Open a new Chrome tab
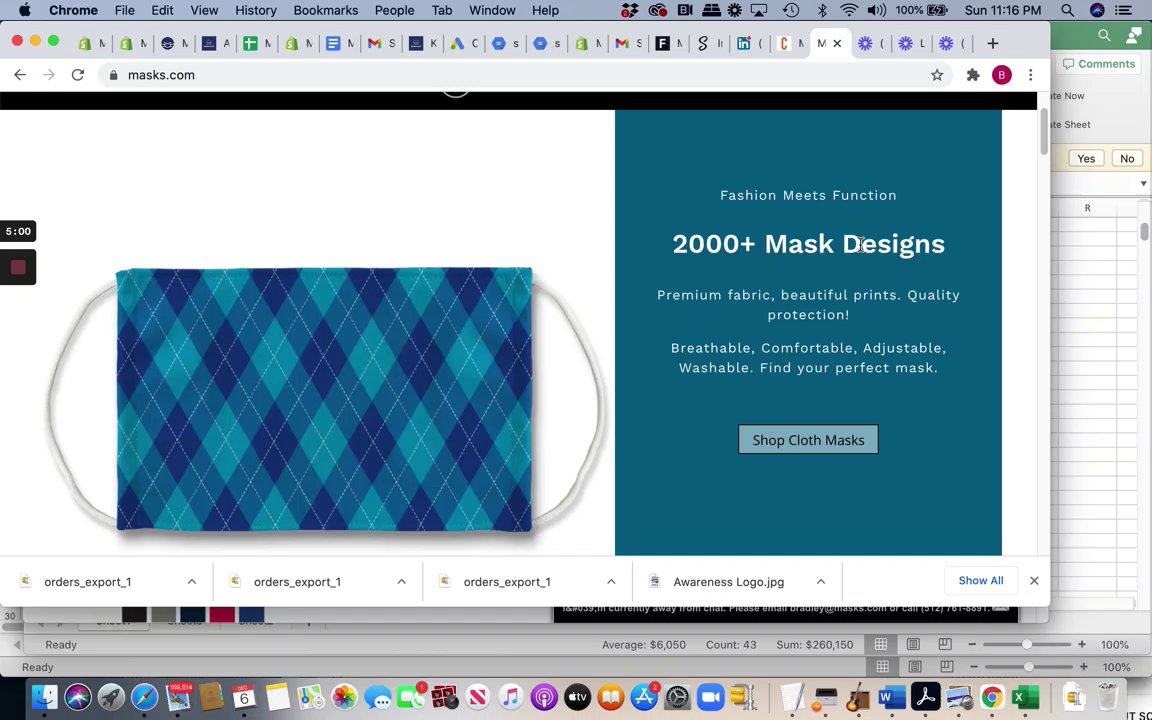 (993, 43)
